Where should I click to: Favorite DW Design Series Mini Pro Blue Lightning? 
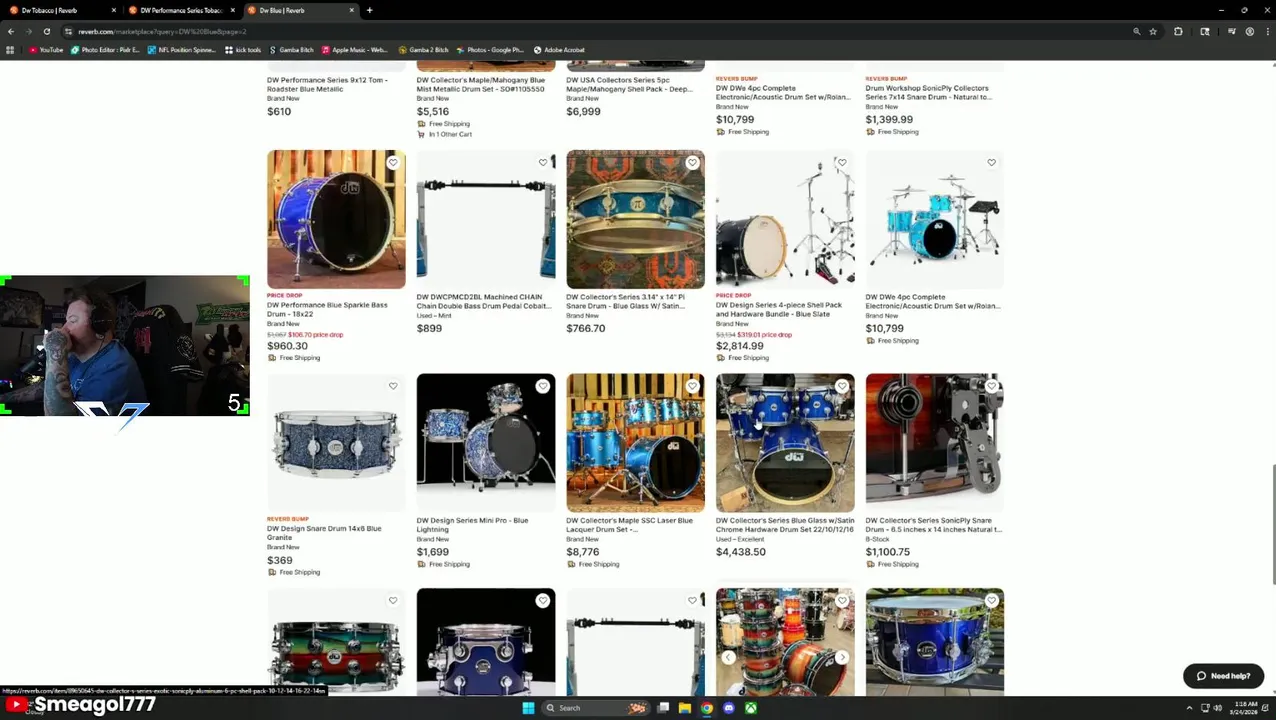[543, 386]
